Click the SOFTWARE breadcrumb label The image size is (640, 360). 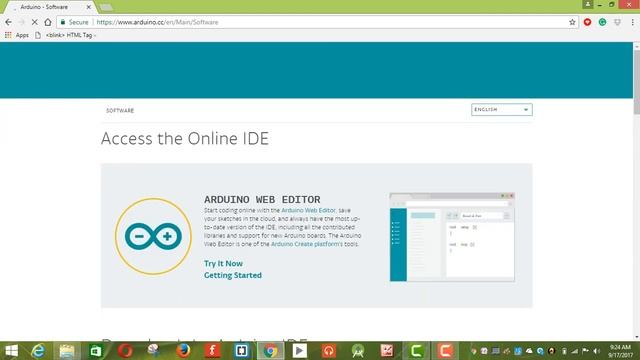coord(120,110)
